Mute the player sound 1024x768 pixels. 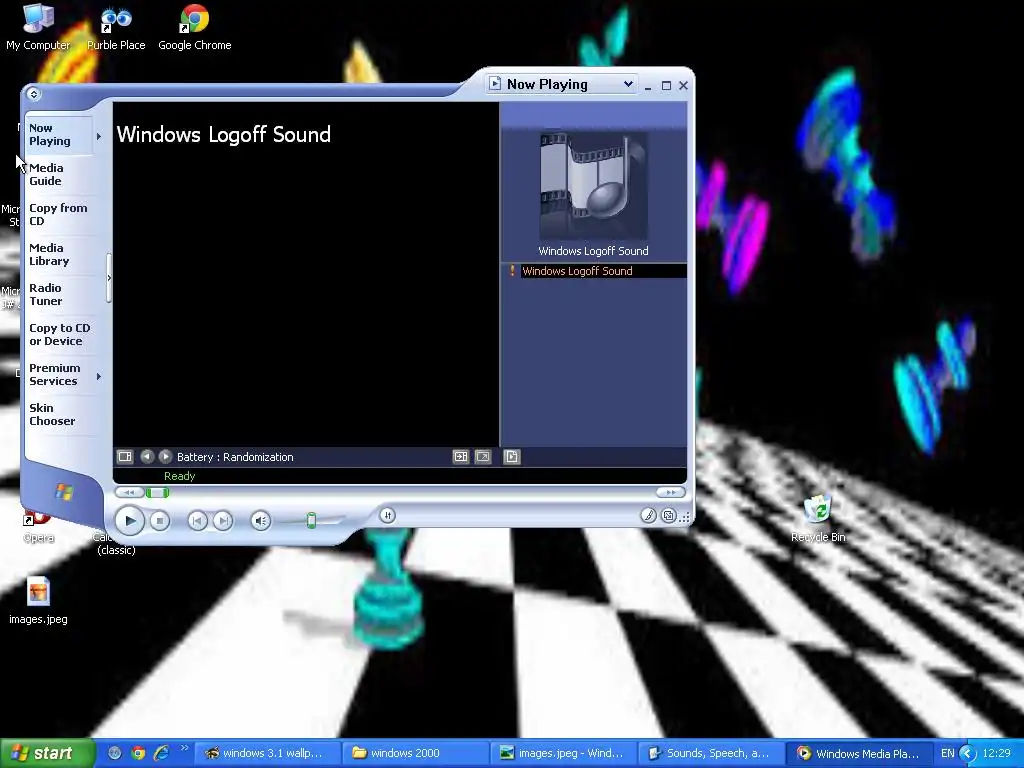(261, 520)
